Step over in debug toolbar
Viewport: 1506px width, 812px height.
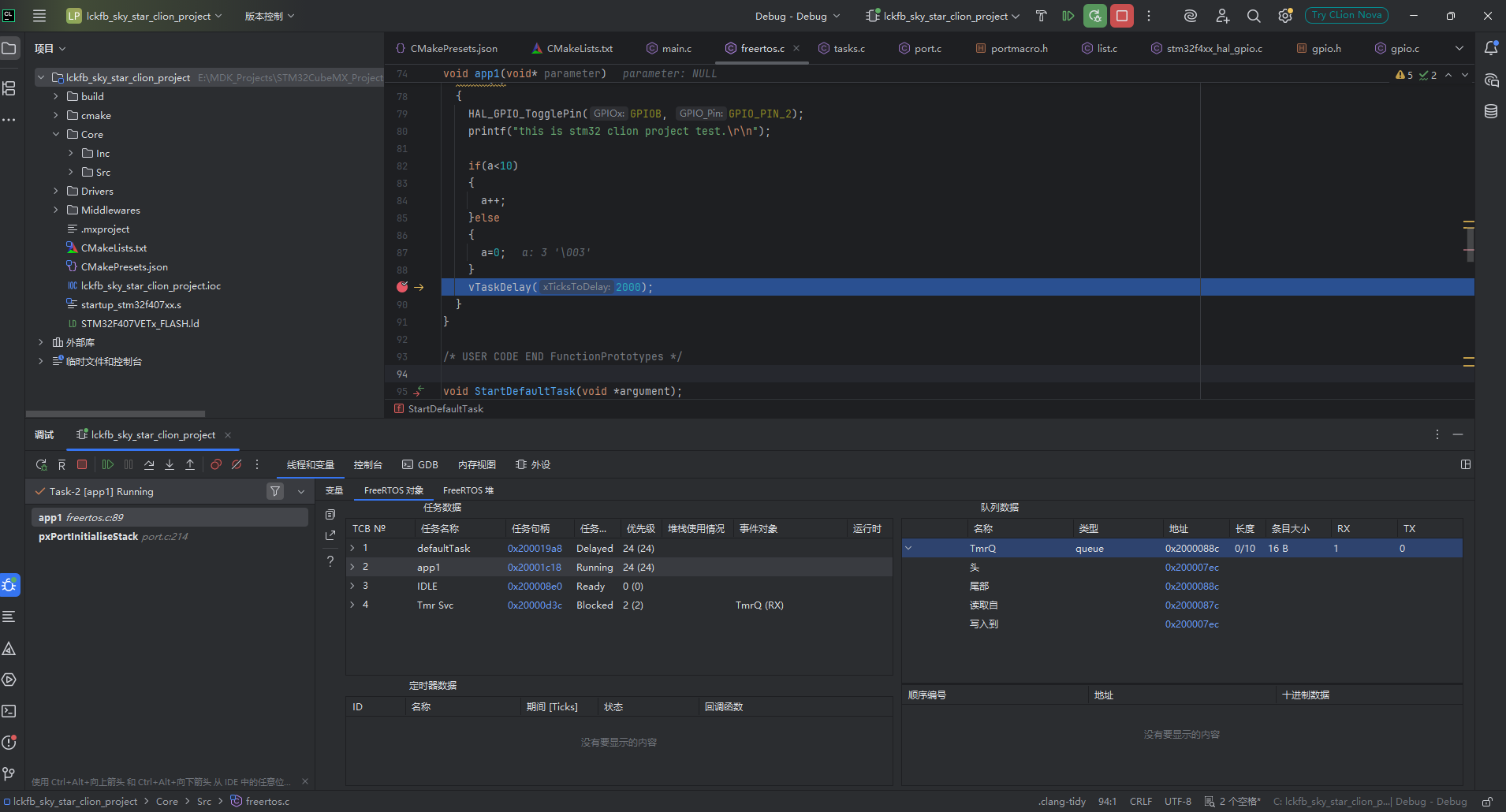click(149, 465)
